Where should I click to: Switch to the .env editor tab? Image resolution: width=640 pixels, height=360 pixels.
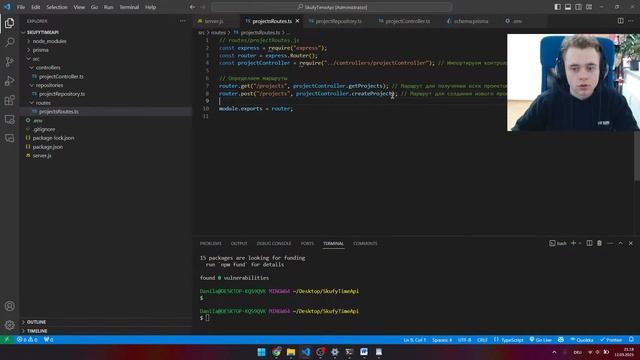point(518,21)
